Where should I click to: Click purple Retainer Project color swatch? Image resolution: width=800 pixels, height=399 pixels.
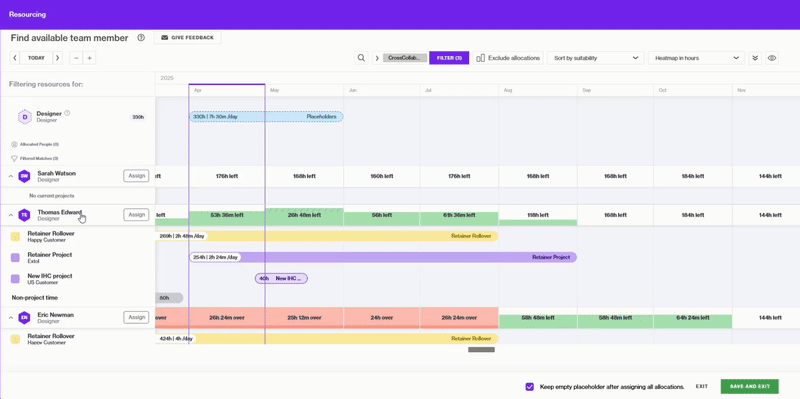15,258
